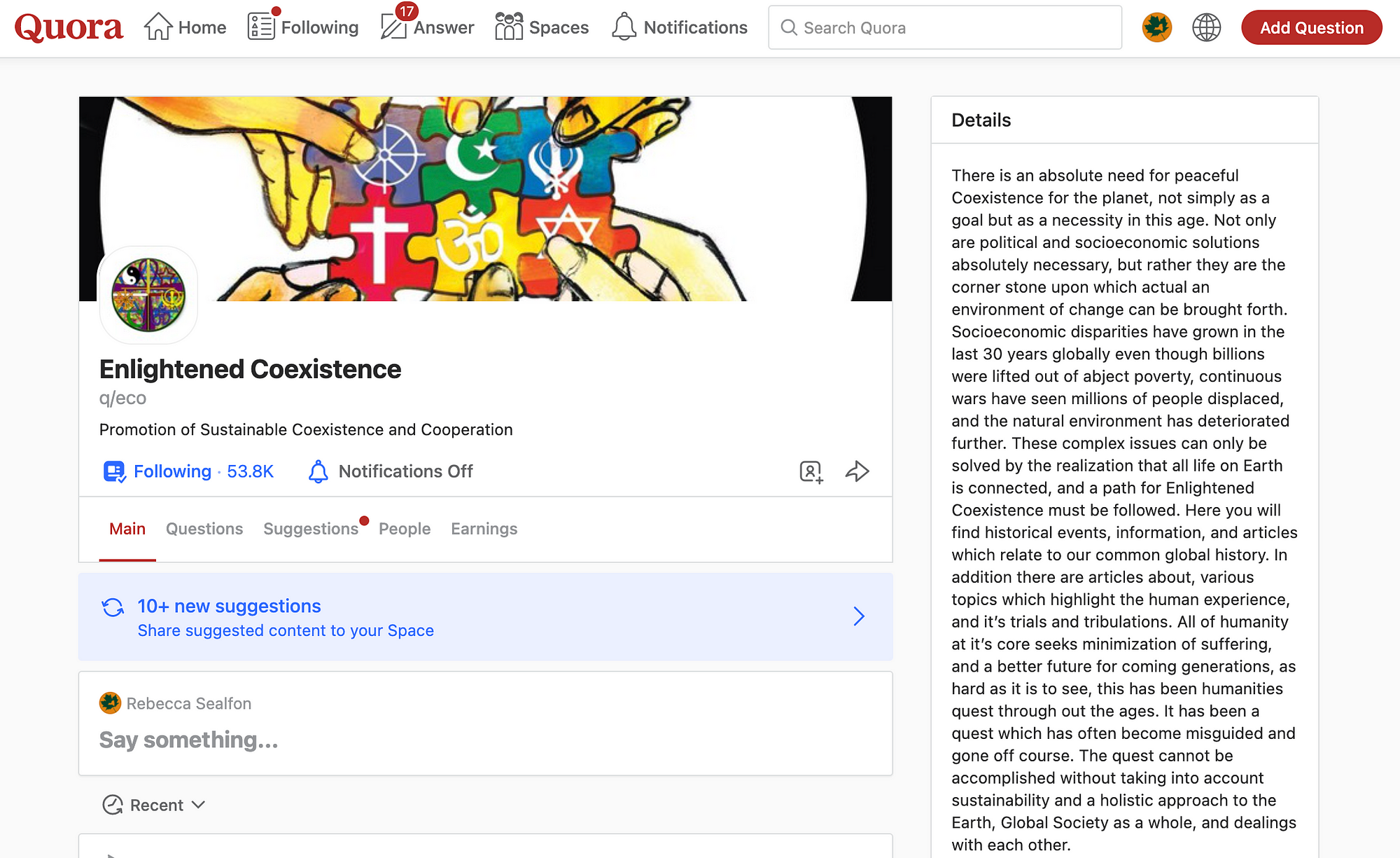Click the share/export arrow icon
Viewport: 1400px width, 858px height.
(857, 470)
